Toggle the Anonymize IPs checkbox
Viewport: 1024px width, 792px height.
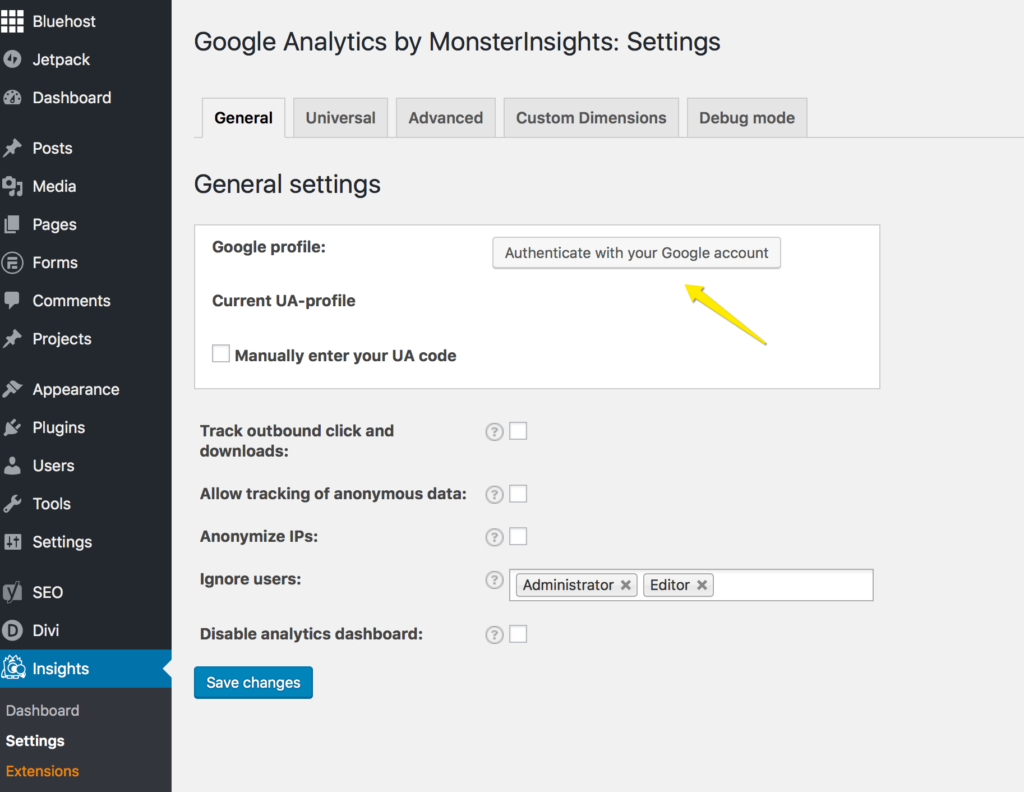[518, 536]
